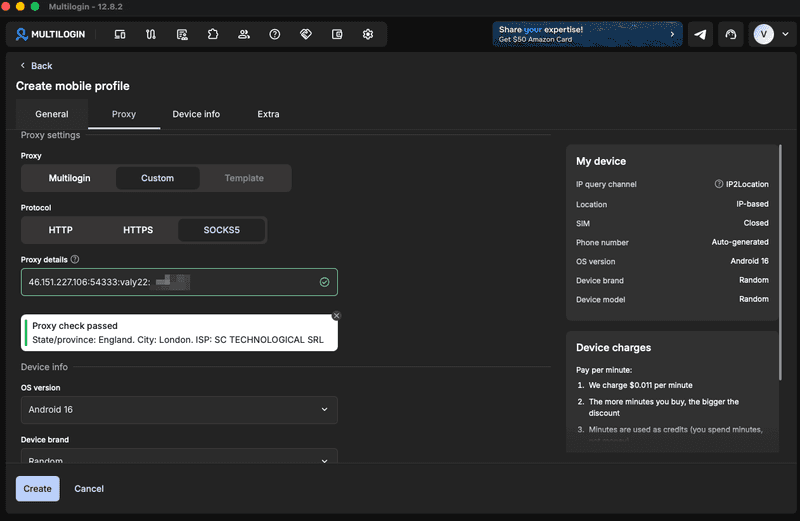The width and height of the screenshot is (800, 521).
Task: Select the Proxy tab
Action: tap(124, 114)
